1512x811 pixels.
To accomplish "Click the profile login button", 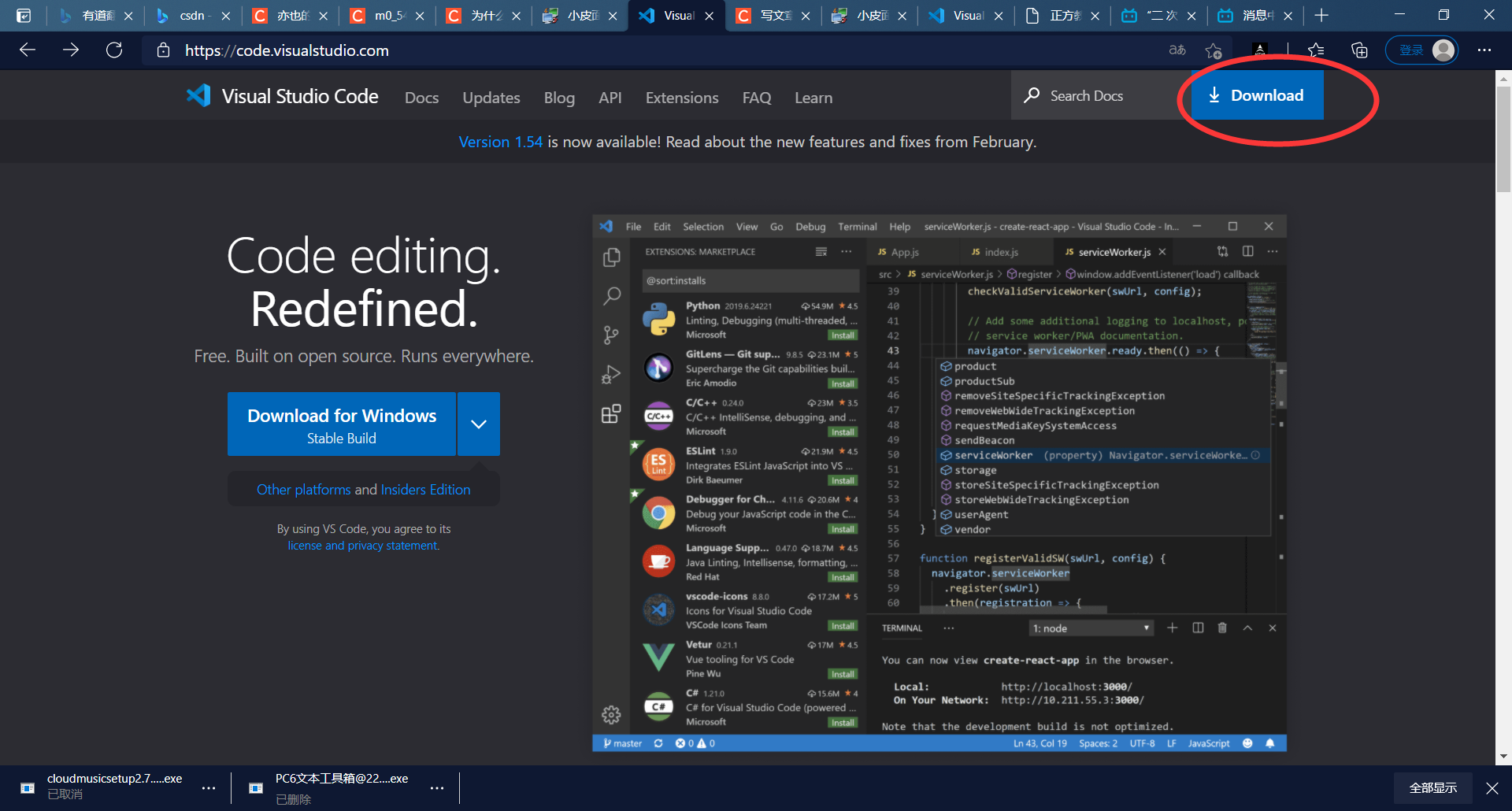I will tap(1421, 50).
